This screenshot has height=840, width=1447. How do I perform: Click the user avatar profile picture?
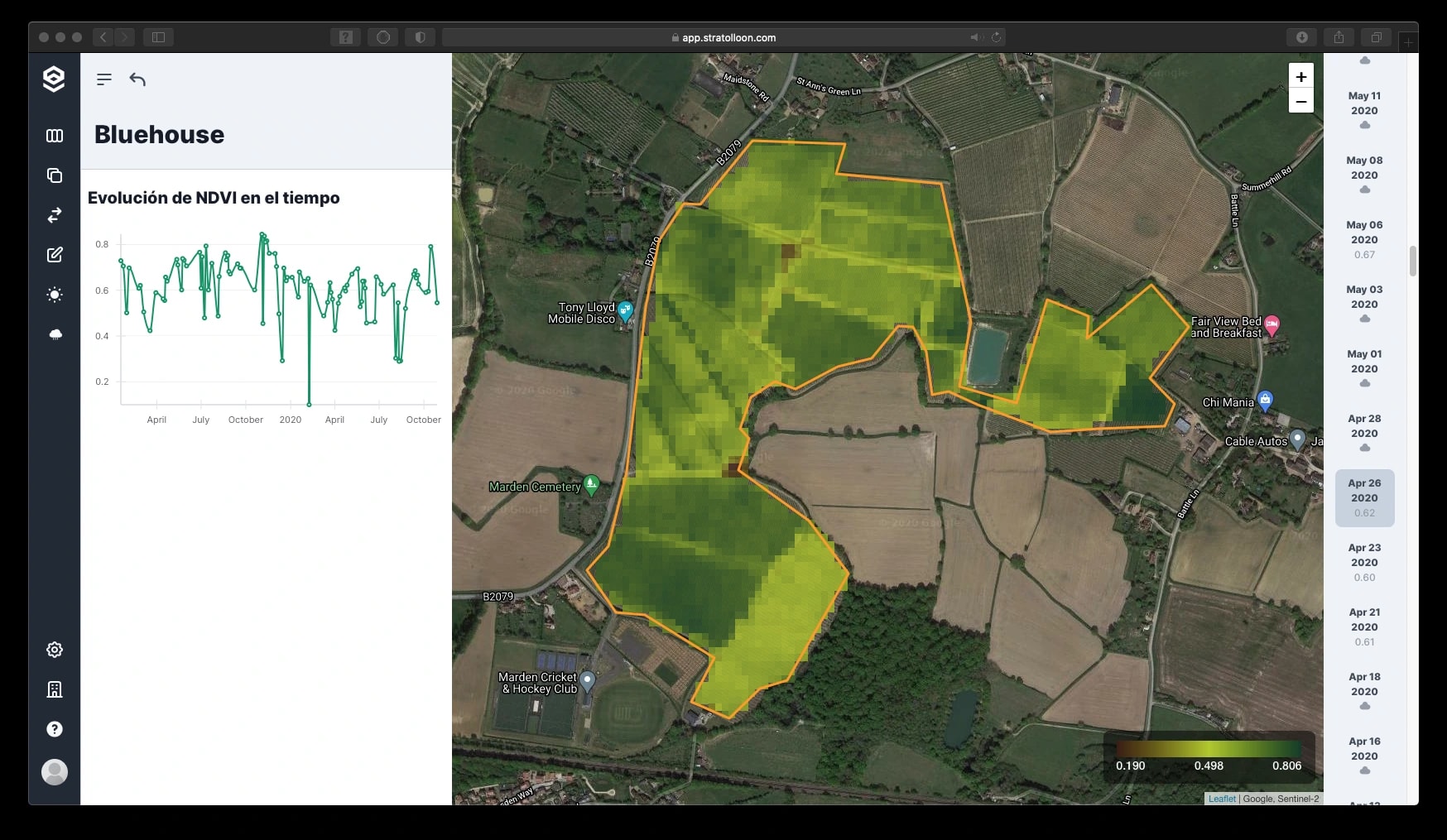coord(55,771)
